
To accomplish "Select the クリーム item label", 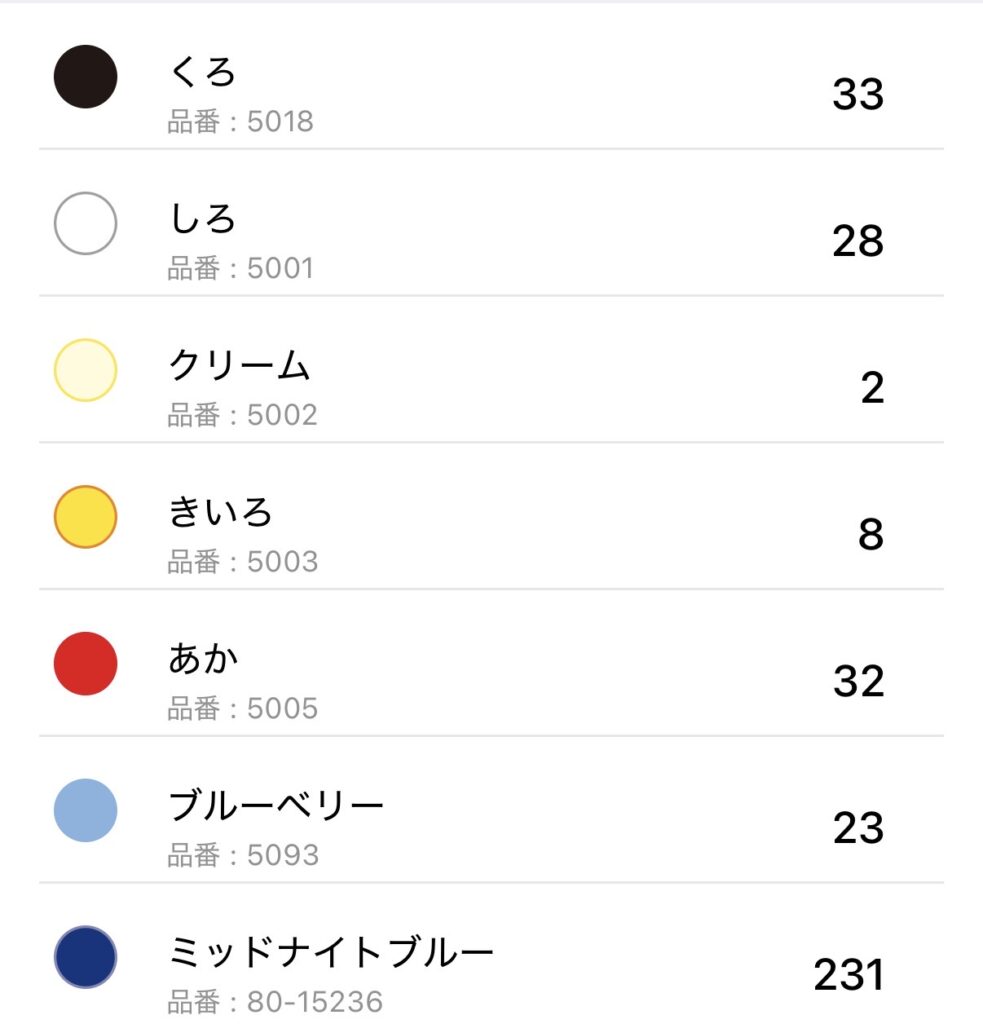I will click(x=240, y=366).
